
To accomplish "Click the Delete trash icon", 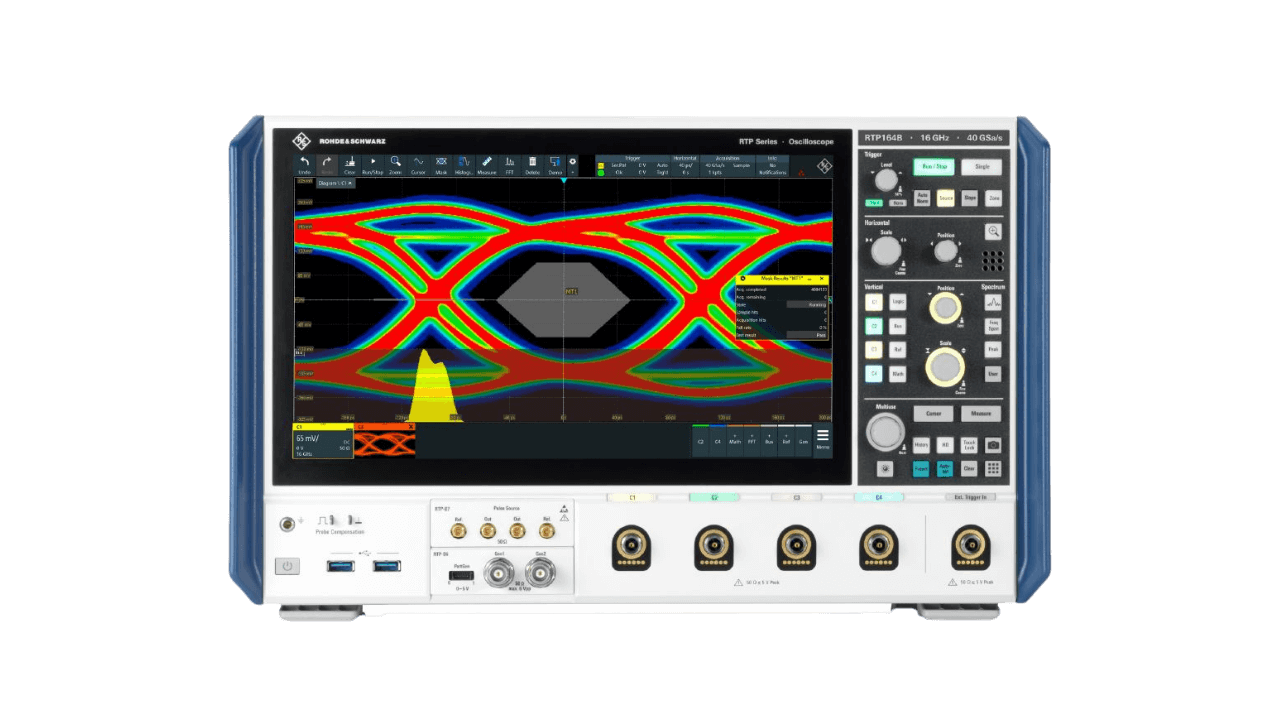I will click(x=532, y=165).
